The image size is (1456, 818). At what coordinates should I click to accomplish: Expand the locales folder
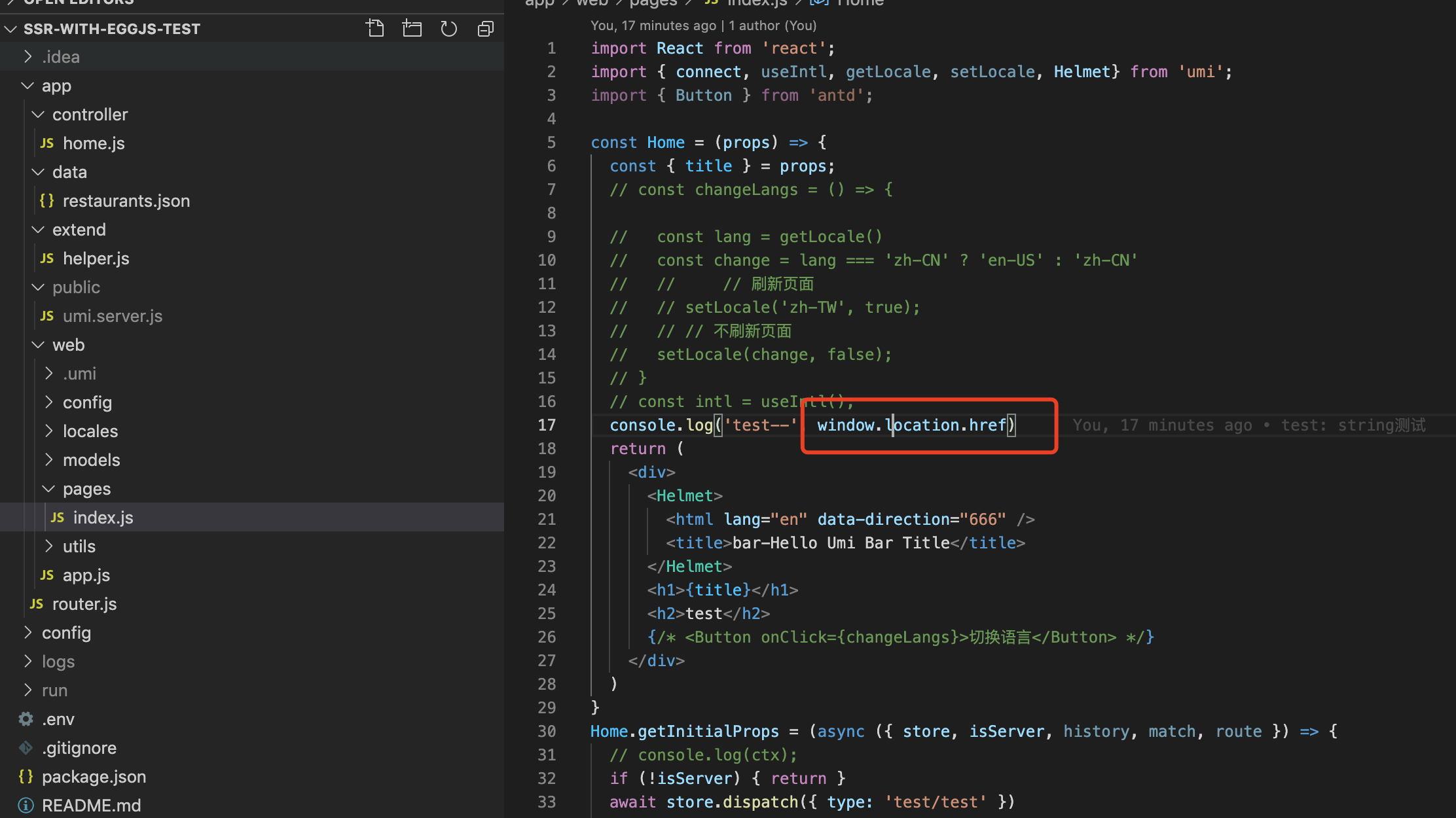click(48, 431)
